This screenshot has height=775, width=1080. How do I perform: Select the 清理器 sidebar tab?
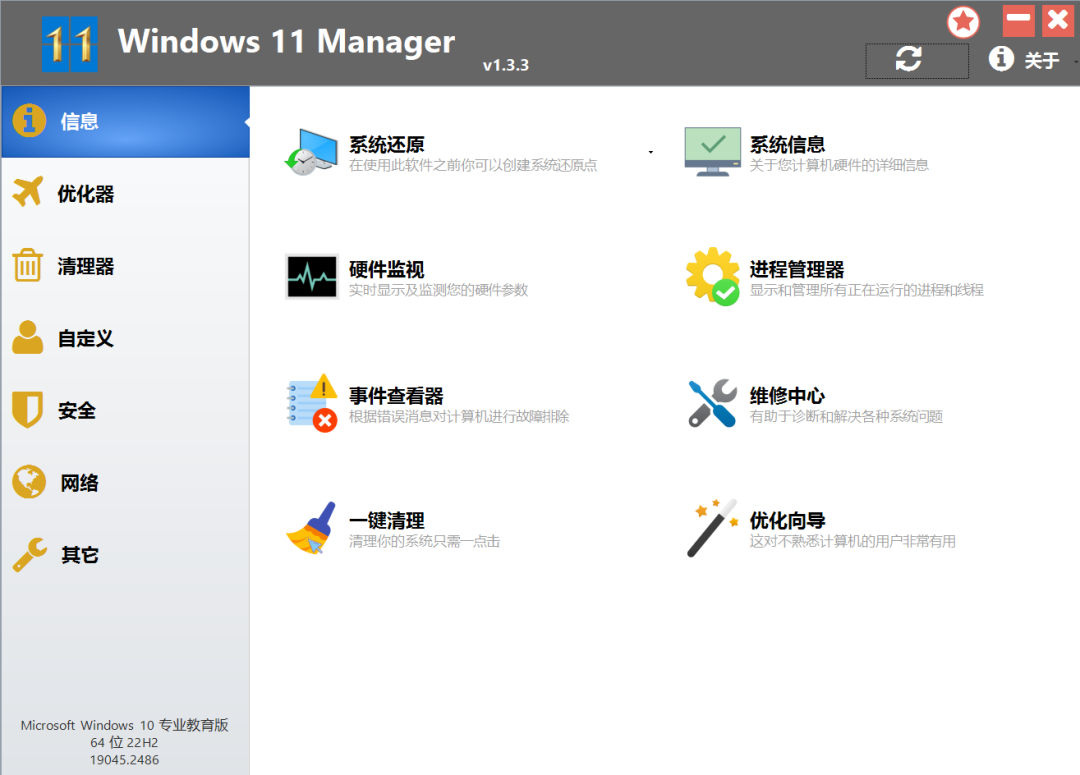click(x=125, y=266)
